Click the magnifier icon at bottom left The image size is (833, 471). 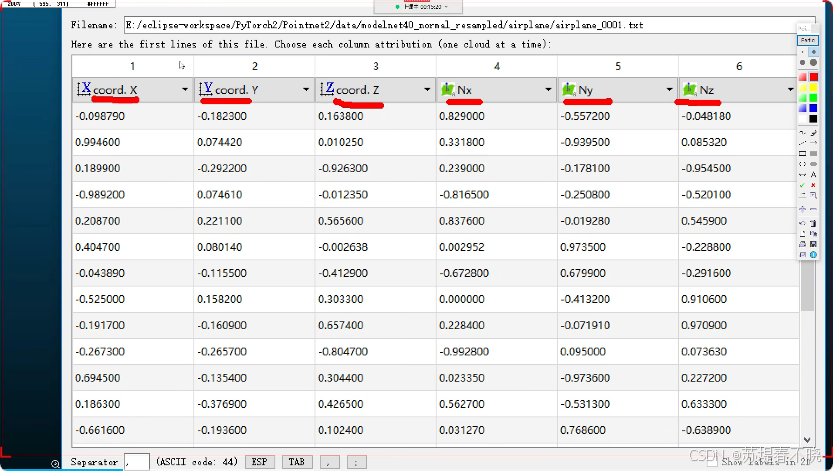(55, 464)
